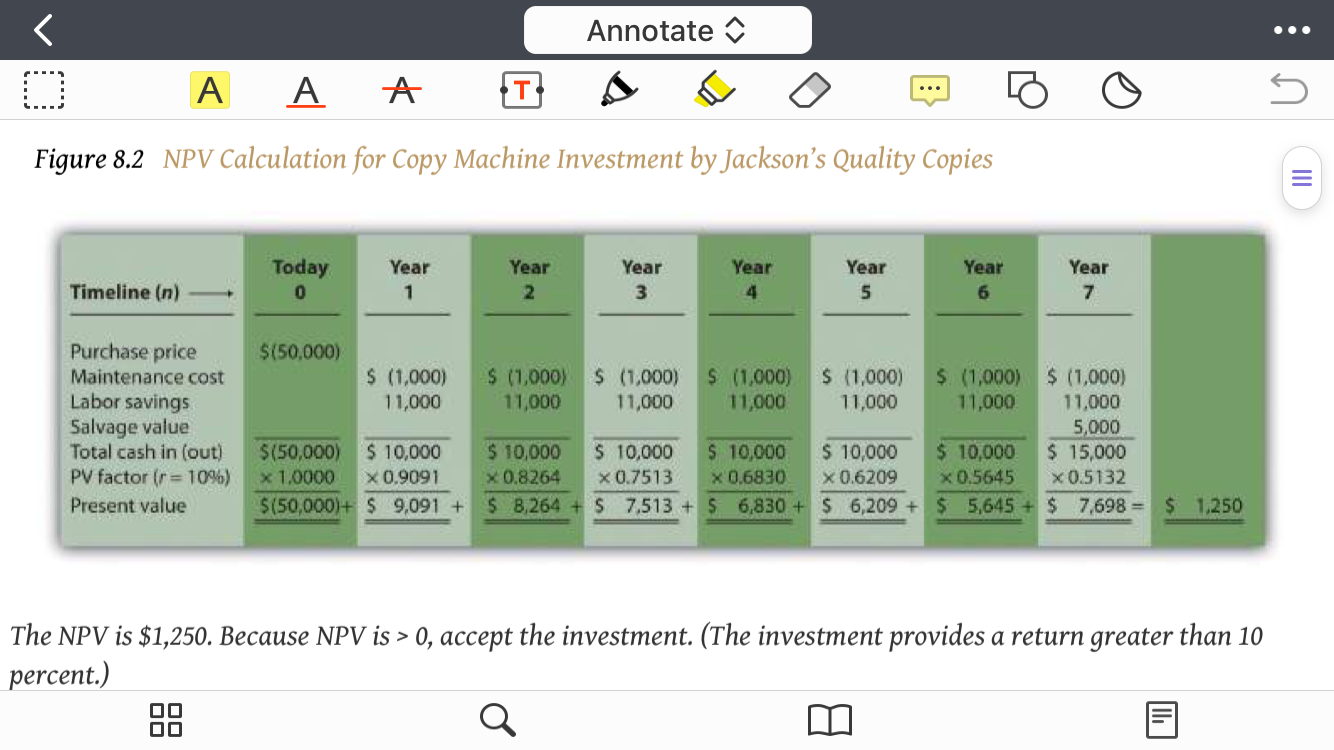
Task: Choose the eraser tool
Action: (x=809, y=89)
